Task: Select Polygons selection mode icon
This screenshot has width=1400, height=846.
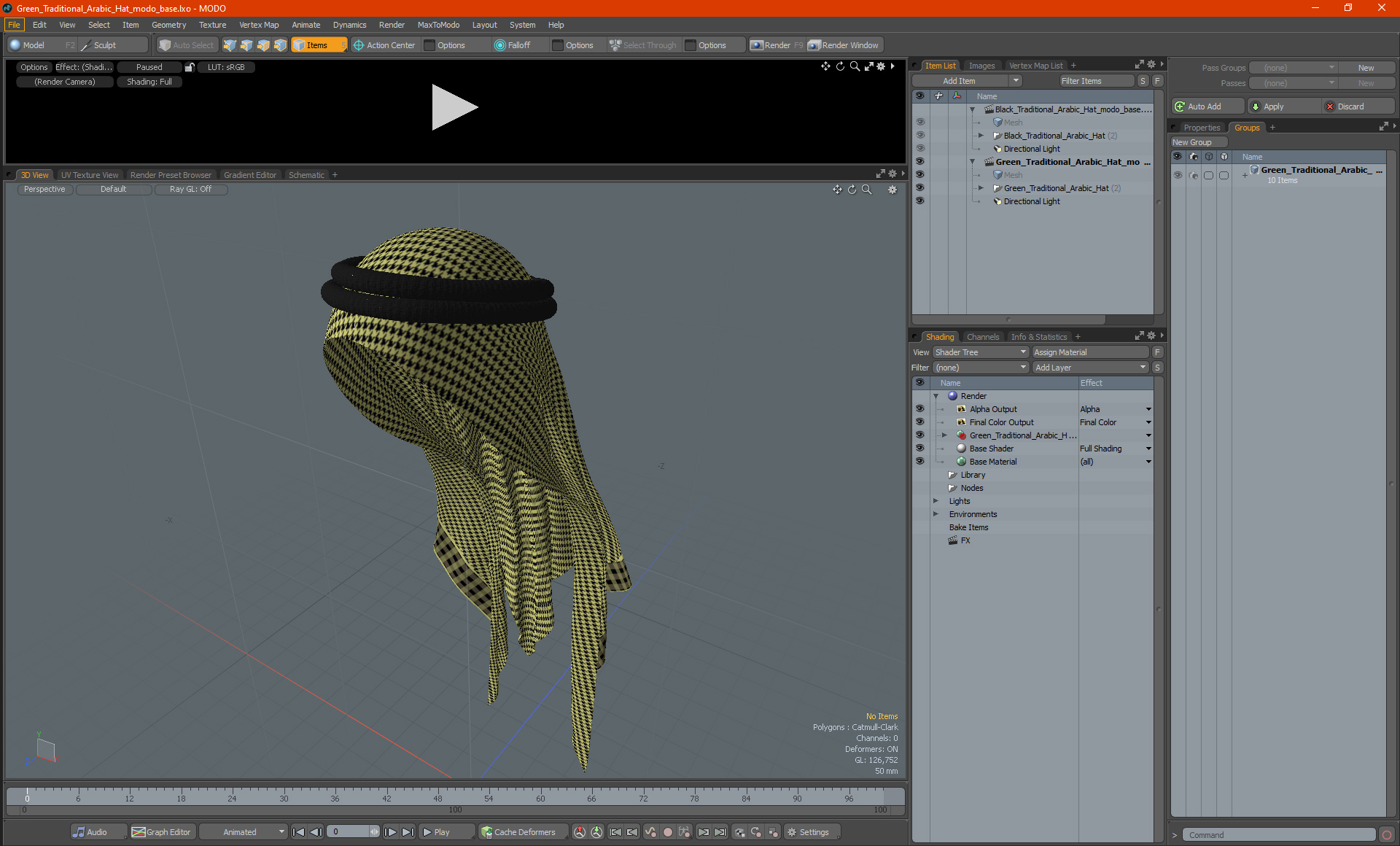Action: [263, 45]
